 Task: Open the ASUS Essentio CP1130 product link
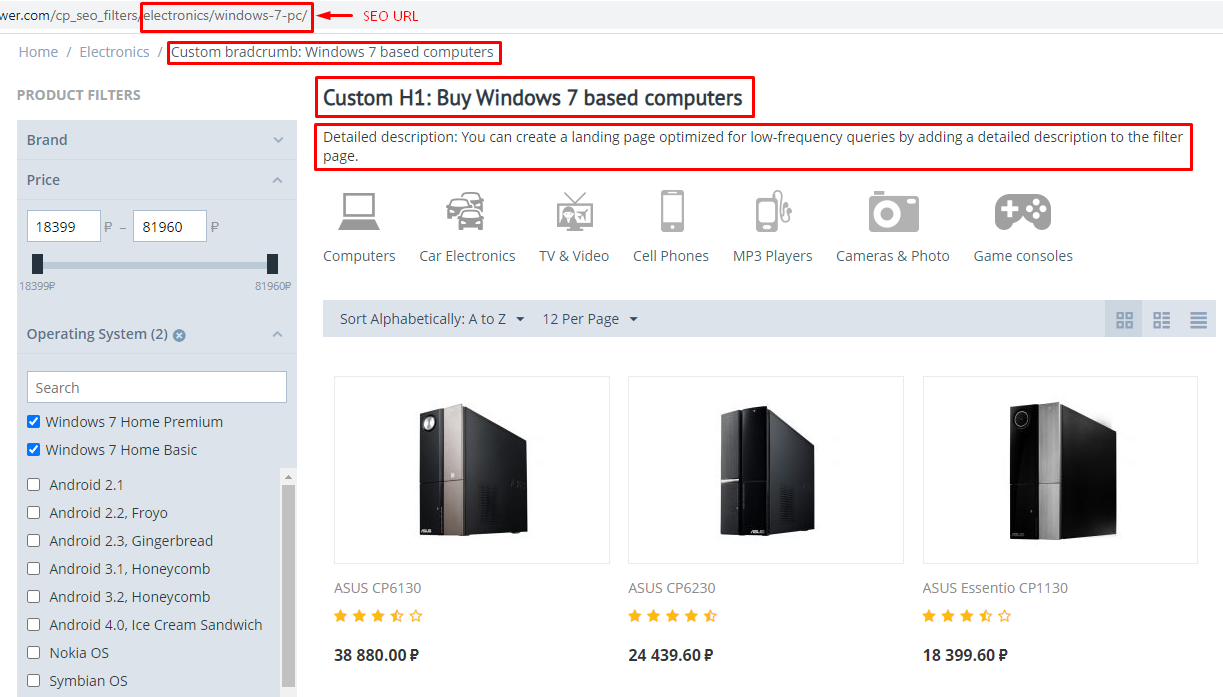pos(995,588)
